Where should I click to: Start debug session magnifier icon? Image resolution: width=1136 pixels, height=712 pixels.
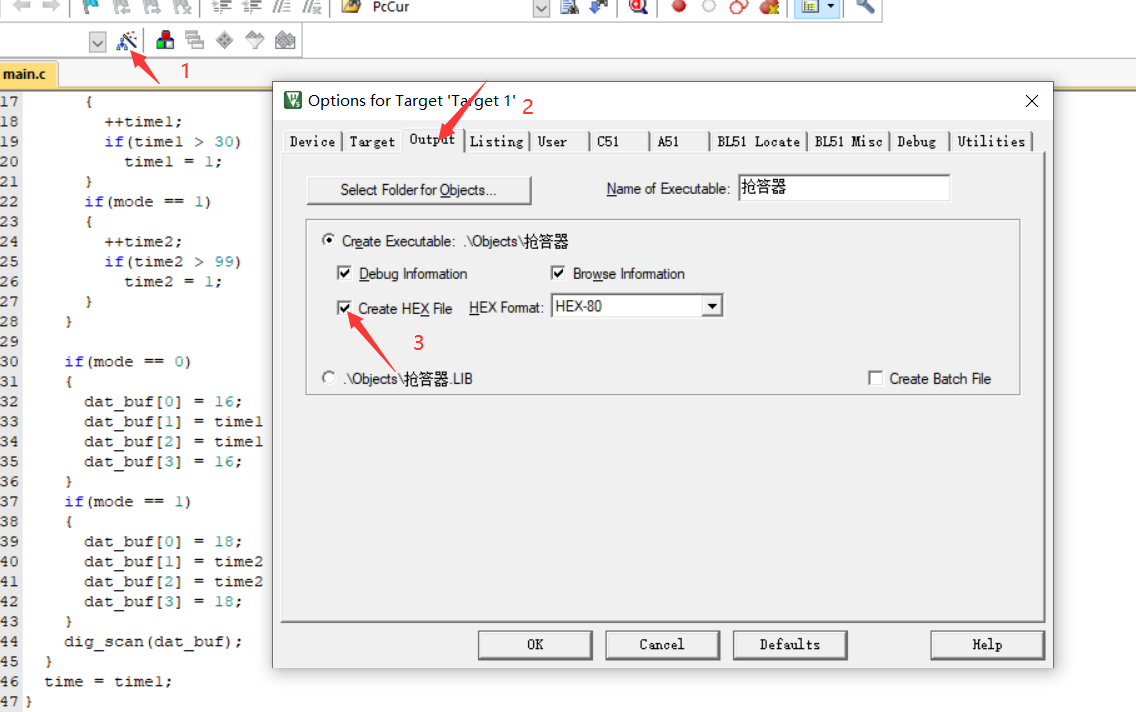[638, 6]
